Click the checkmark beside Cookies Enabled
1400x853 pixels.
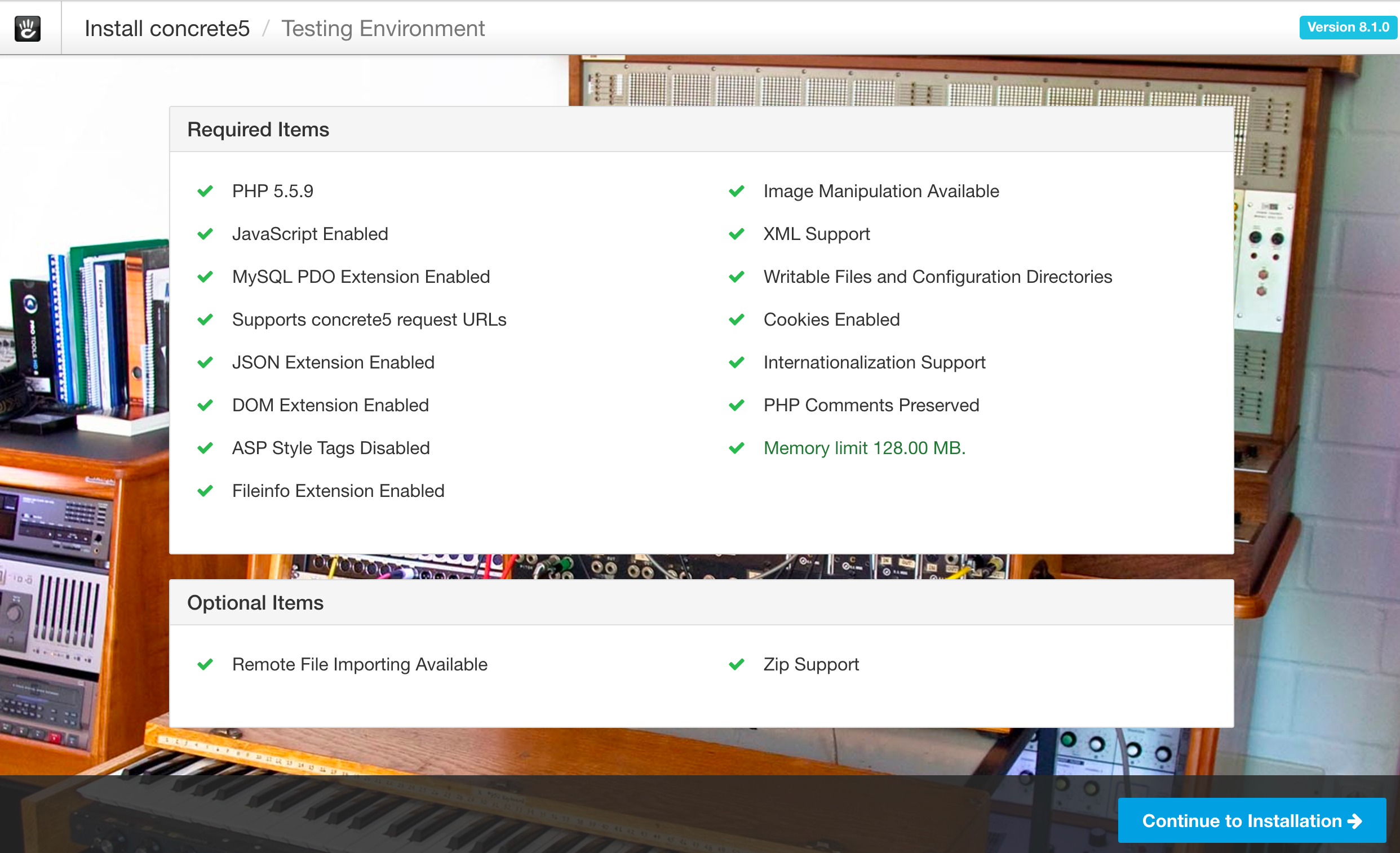(737, 319)
